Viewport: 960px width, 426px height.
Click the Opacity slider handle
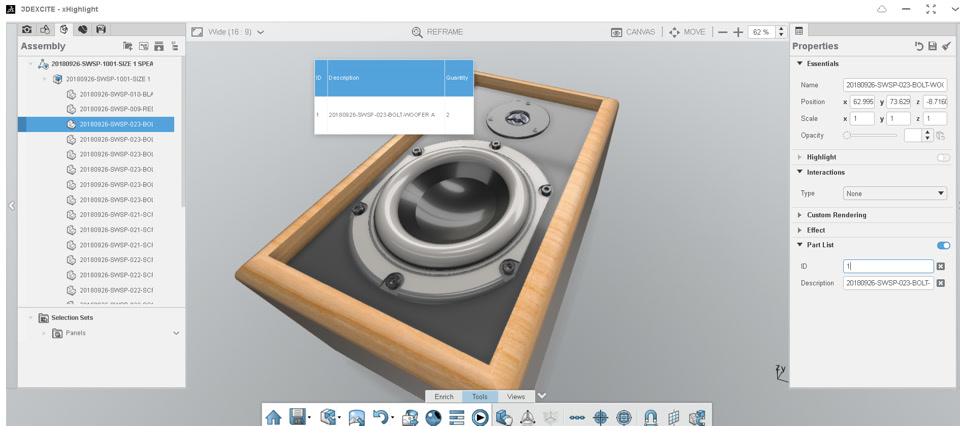pyautogui.click(x=847, y=135)
